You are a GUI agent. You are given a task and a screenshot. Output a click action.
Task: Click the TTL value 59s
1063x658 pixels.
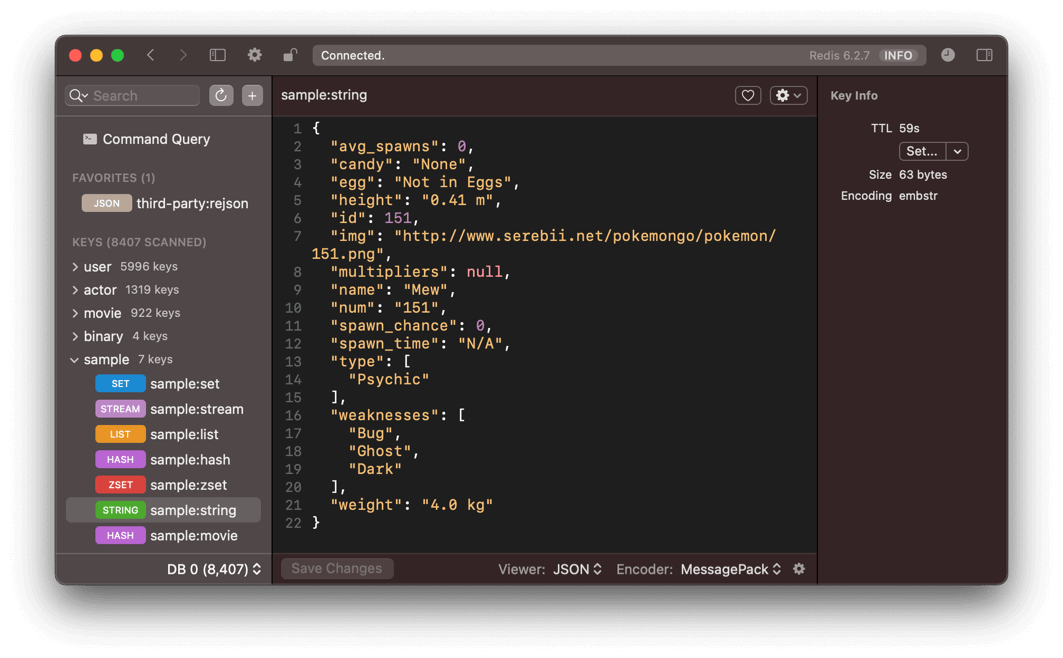click(x=909, y=128)
